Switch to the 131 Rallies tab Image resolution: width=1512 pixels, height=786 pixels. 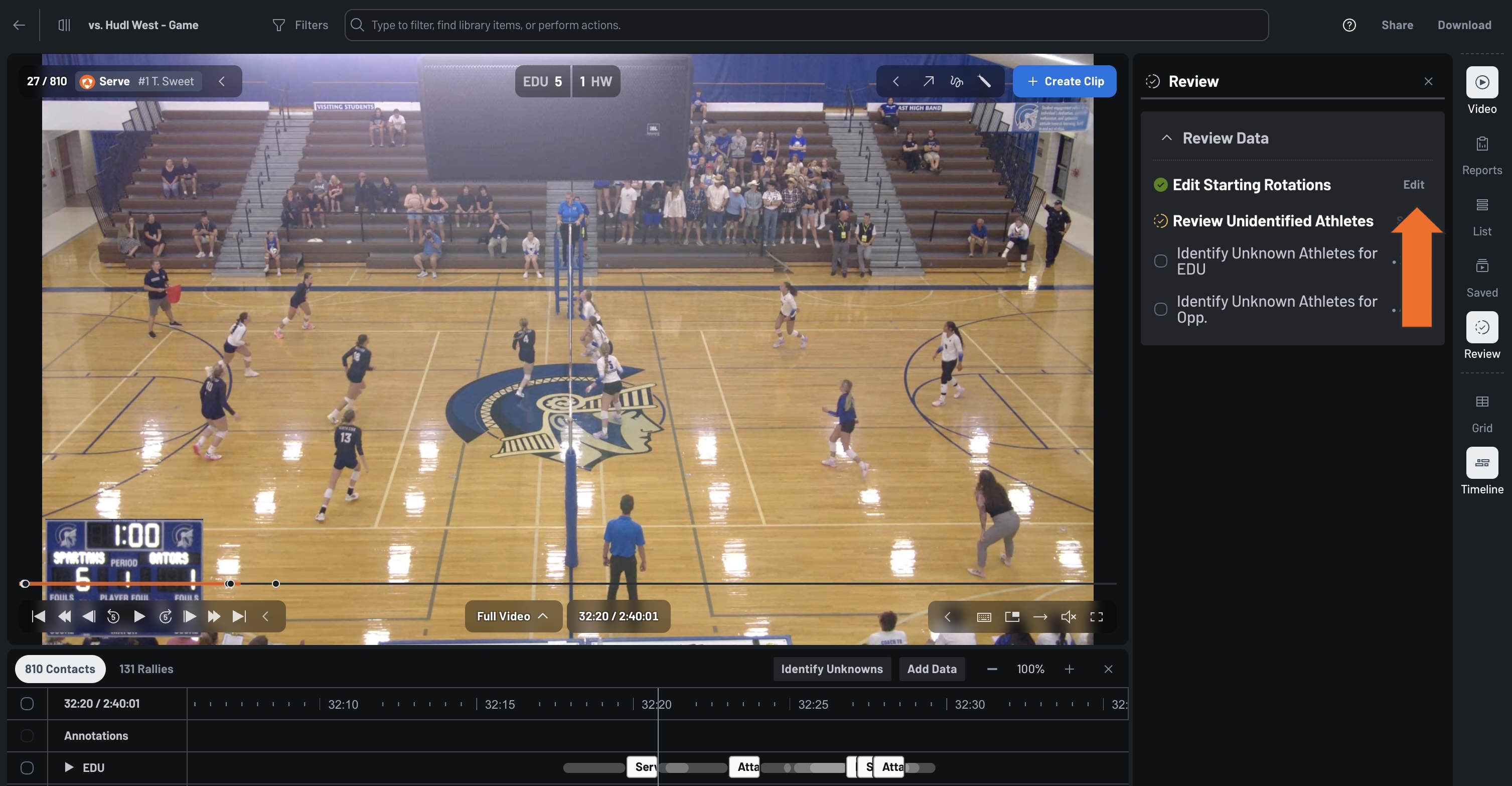[x=146, y=669]
